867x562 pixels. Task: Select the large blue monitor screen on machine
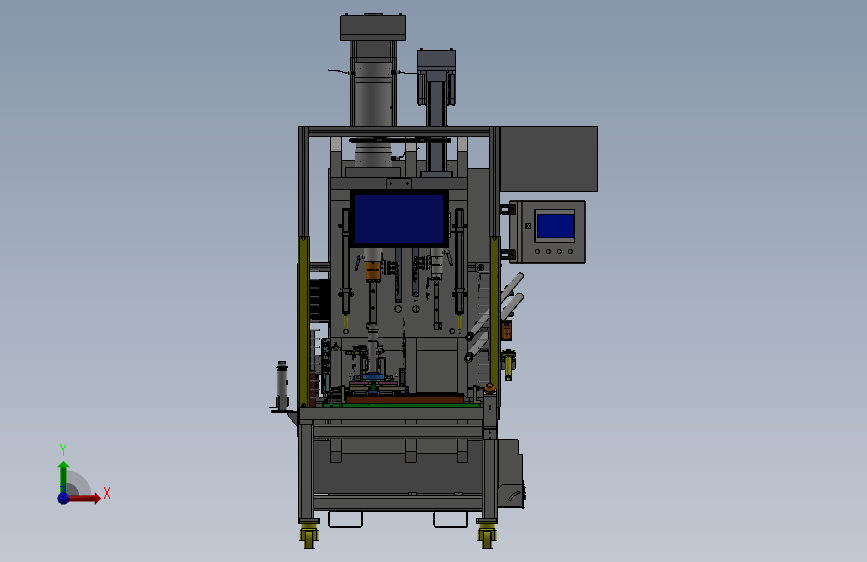[399, 218]
